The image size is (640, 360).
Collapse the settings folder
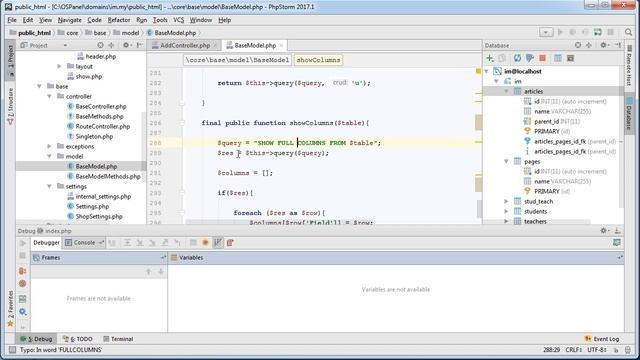click(x=49, y=186)
